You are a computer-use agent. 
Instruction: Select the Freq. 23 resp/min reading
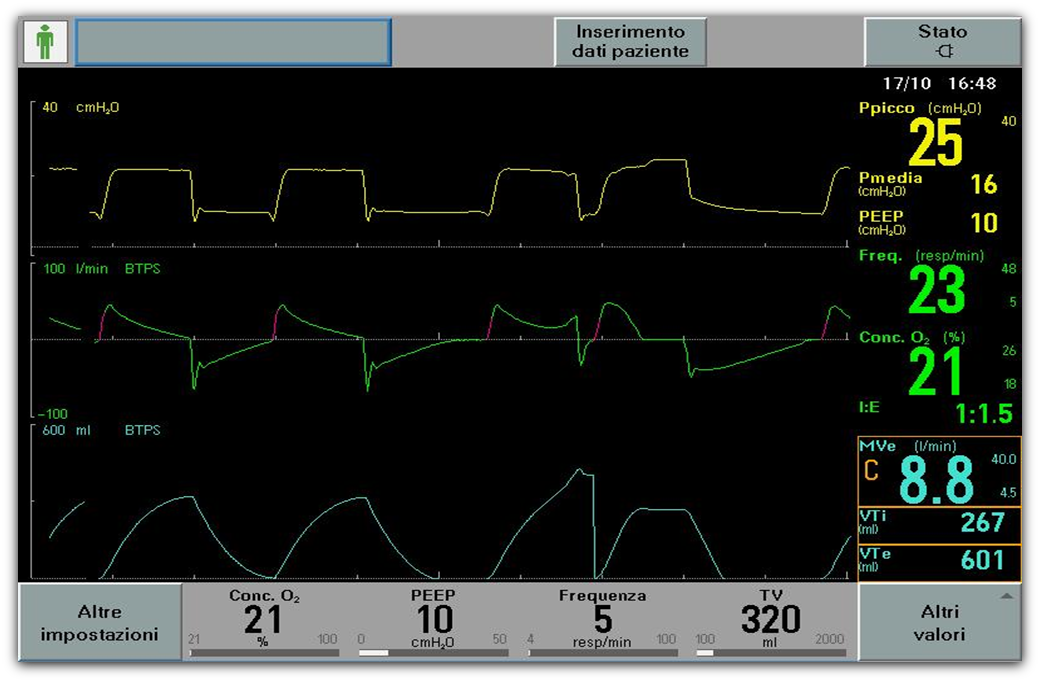[936, 290]
